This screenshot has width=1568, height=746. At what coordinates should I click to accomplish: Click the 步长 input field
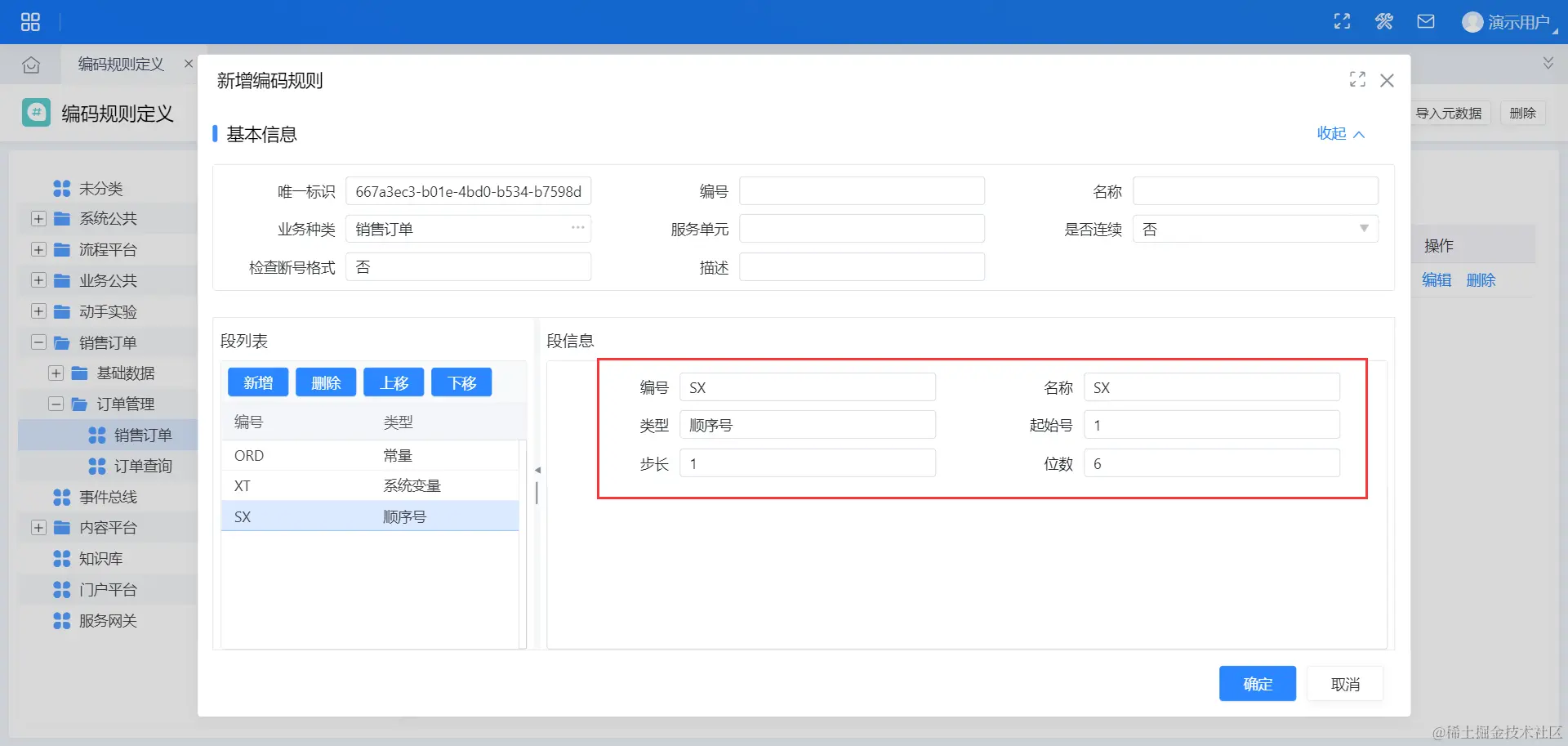coord(808,463)
